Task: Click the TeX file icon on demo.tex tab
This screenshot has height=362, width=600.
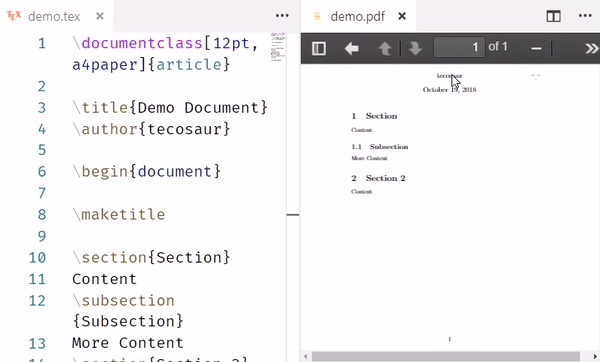Action: coord(14,15)
